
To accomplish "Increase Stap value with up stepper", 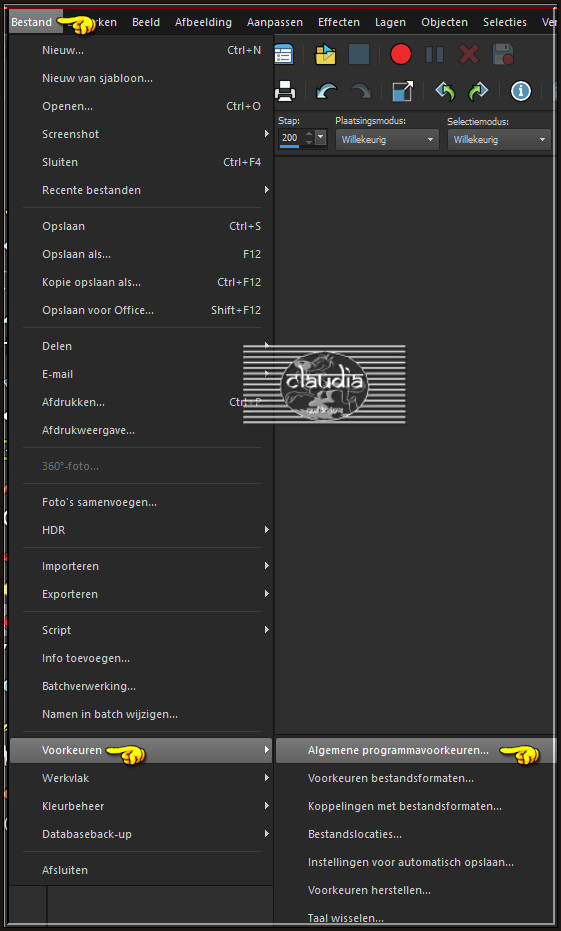I will point(309,134).
